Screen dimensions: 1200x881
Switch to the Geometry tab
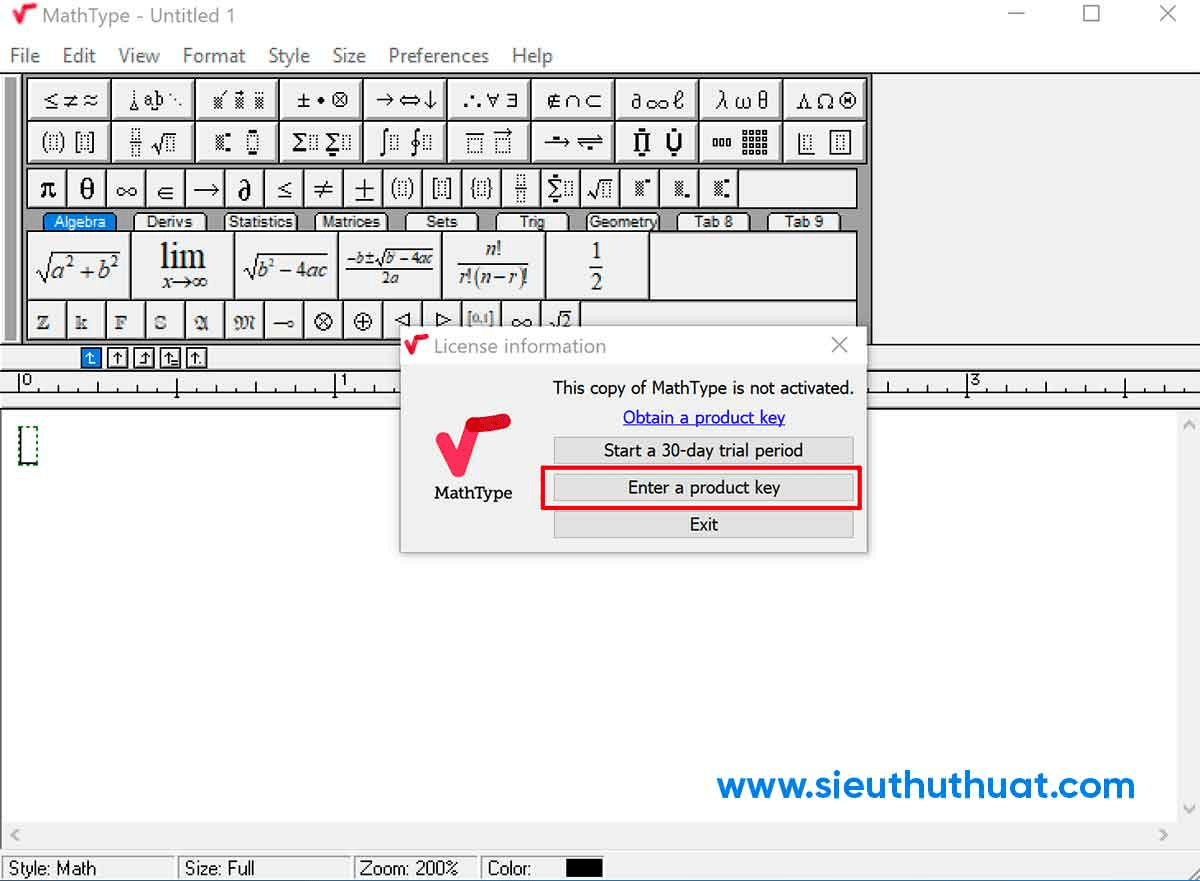point(622,222)
